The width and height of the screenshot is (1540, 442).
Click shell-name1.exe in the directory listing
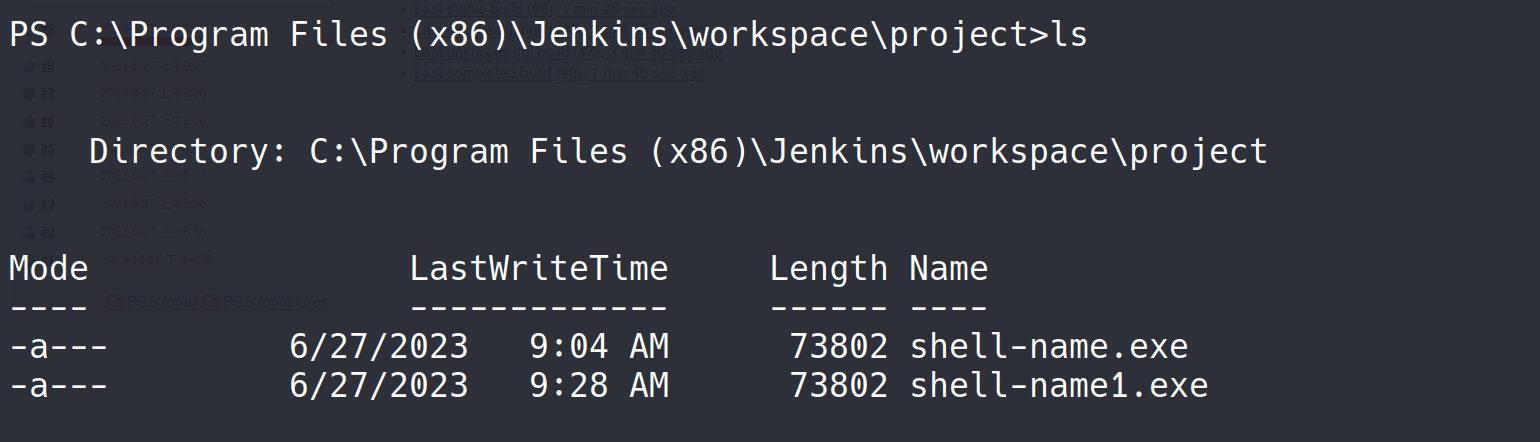pos(1058,386)
